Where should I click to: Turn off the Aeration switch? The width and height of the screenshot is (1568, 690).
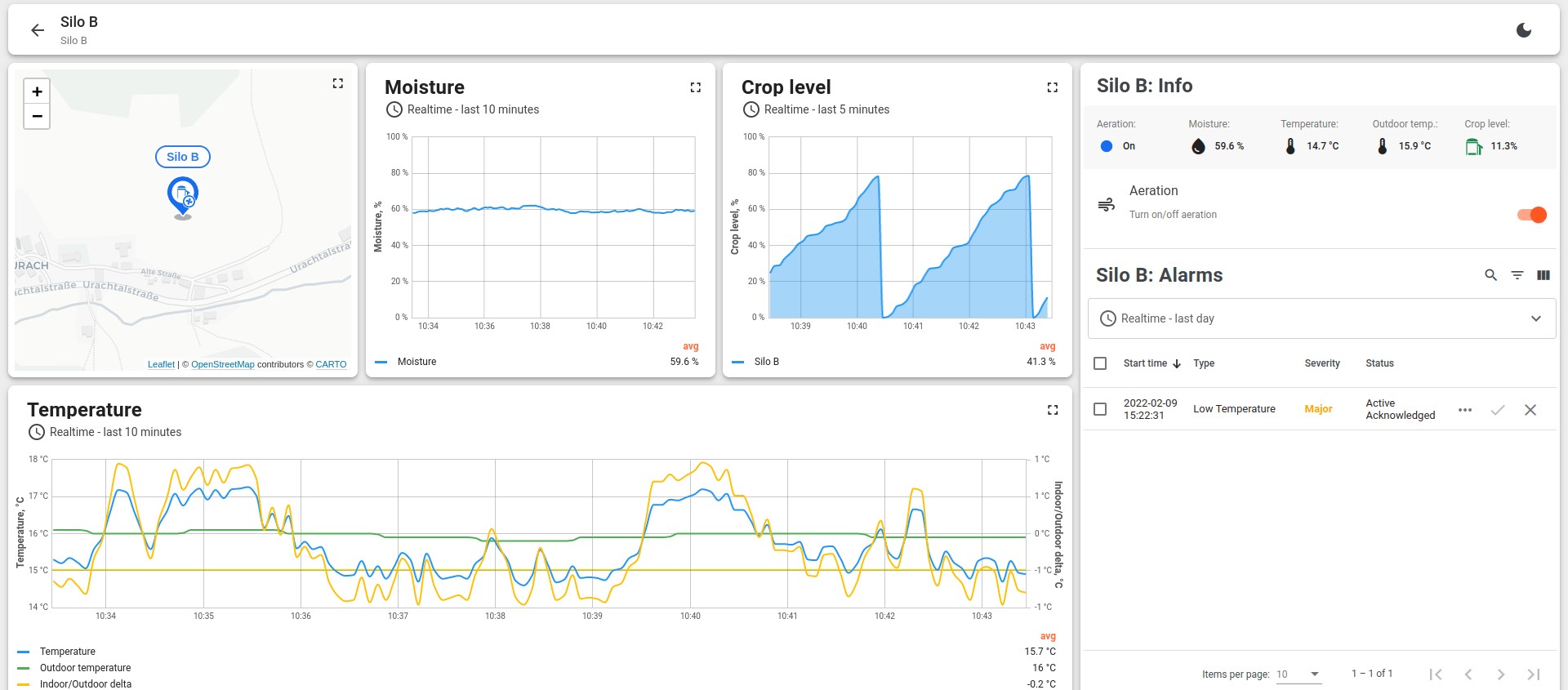click(x=1531, y=215)
